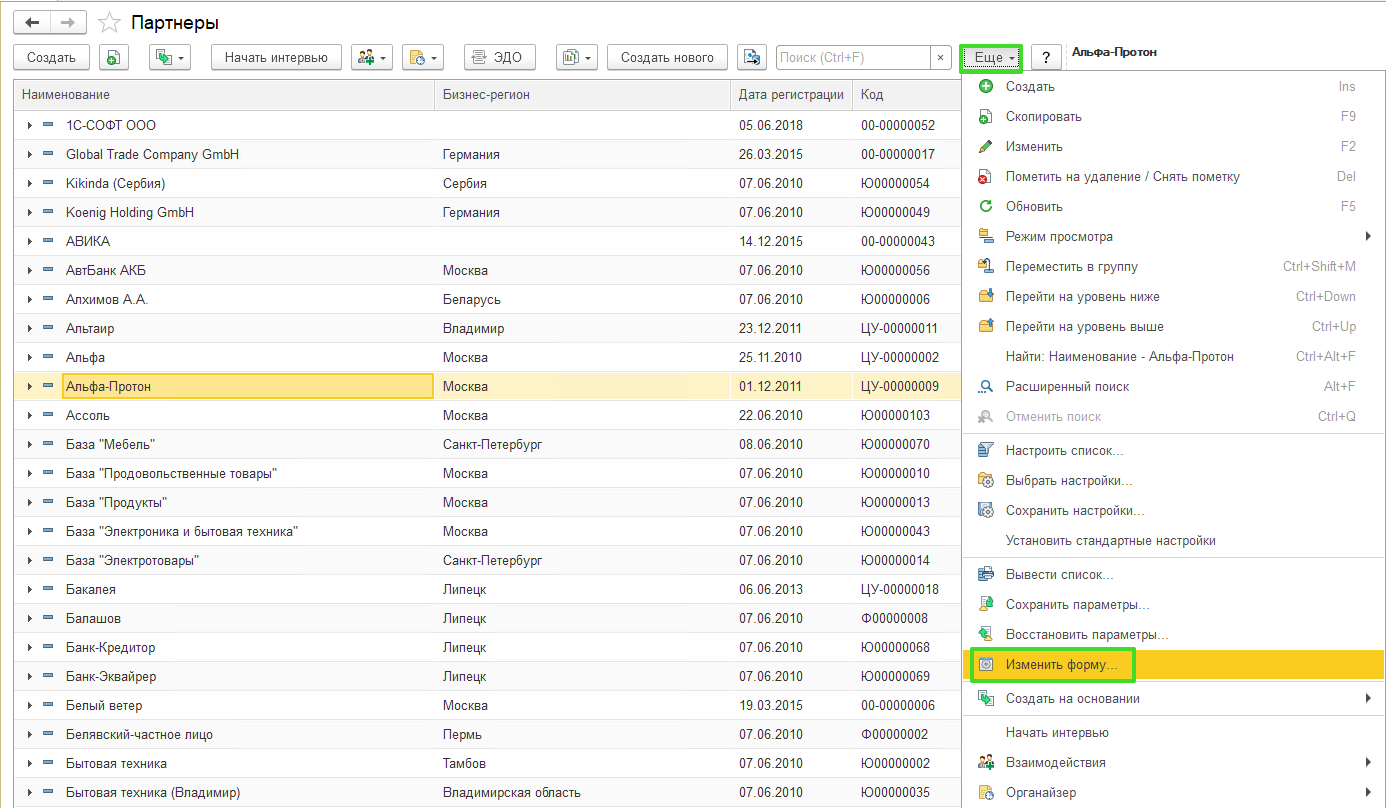Screen dimensions: 1386x808
Task: Select Восстановить параметры... entry
Action: 1172,635
